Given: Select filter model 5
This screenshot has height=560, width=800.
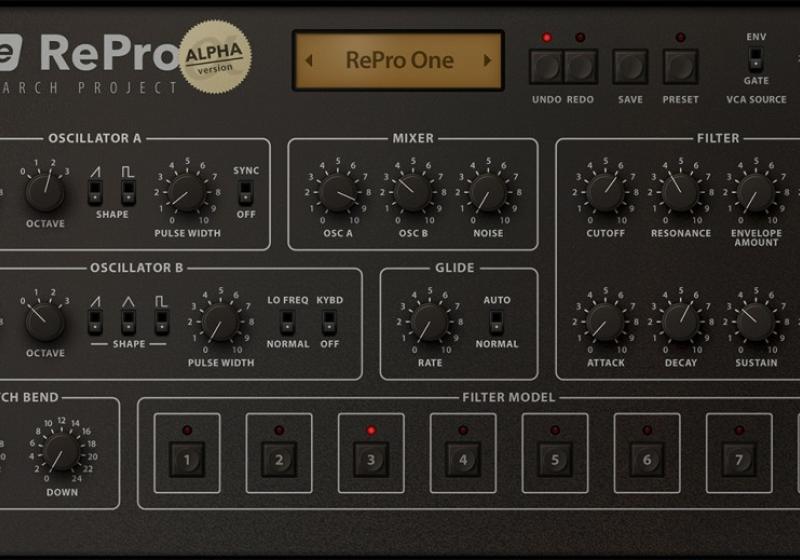Looking at the screenshot, I should tap(555, 460).
